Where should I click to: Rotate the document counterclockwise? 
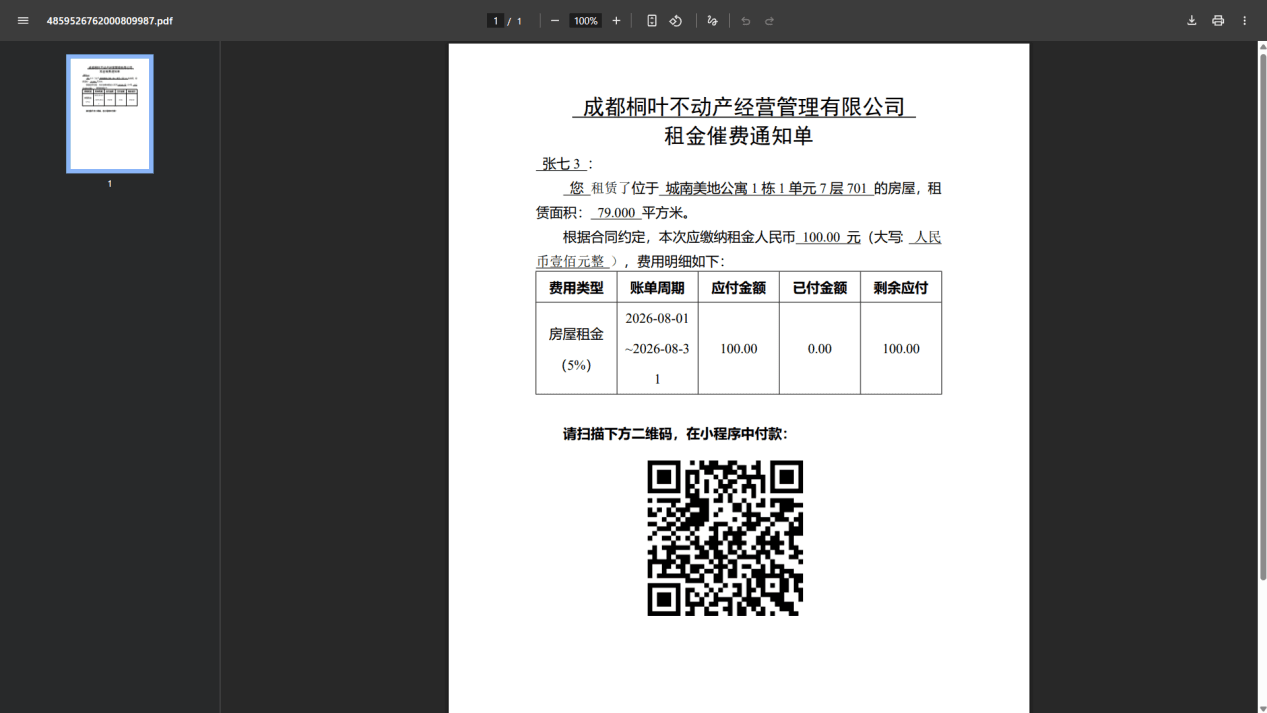676,20
